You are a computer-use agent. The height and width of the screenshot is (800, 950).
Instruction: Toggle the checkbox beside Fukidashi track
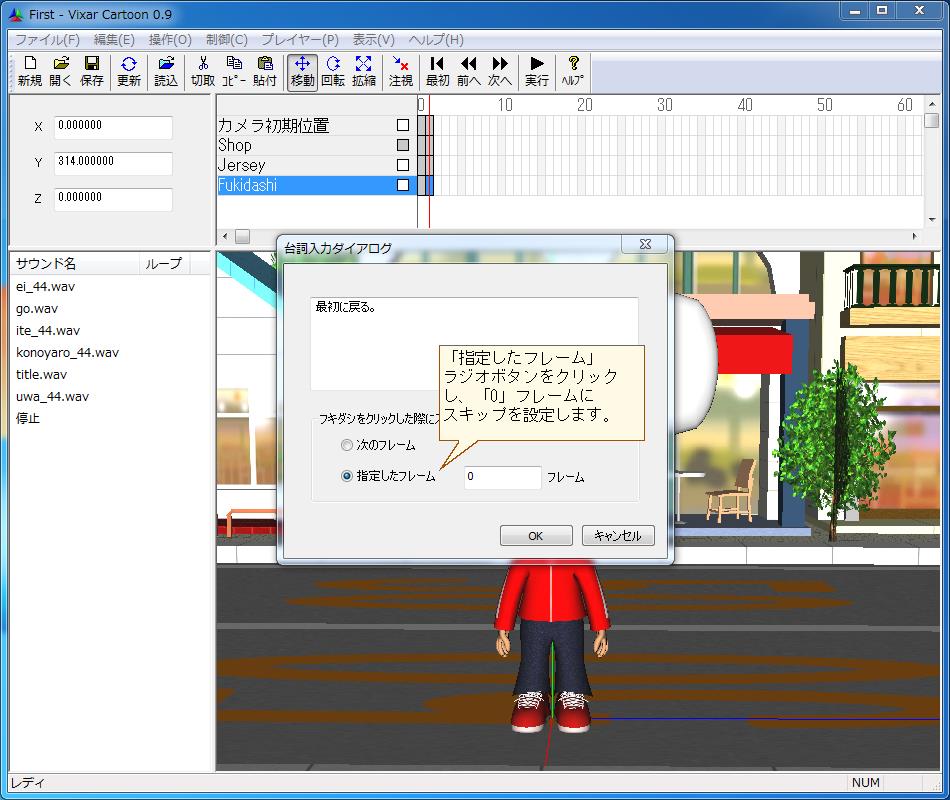(x=404, y=185)
